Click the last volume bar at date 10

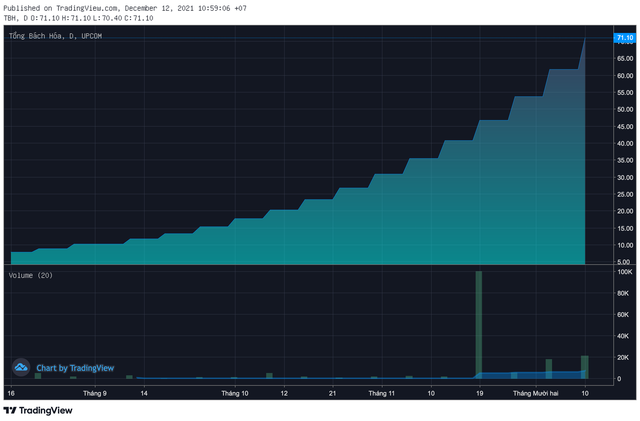click(585, 367)
